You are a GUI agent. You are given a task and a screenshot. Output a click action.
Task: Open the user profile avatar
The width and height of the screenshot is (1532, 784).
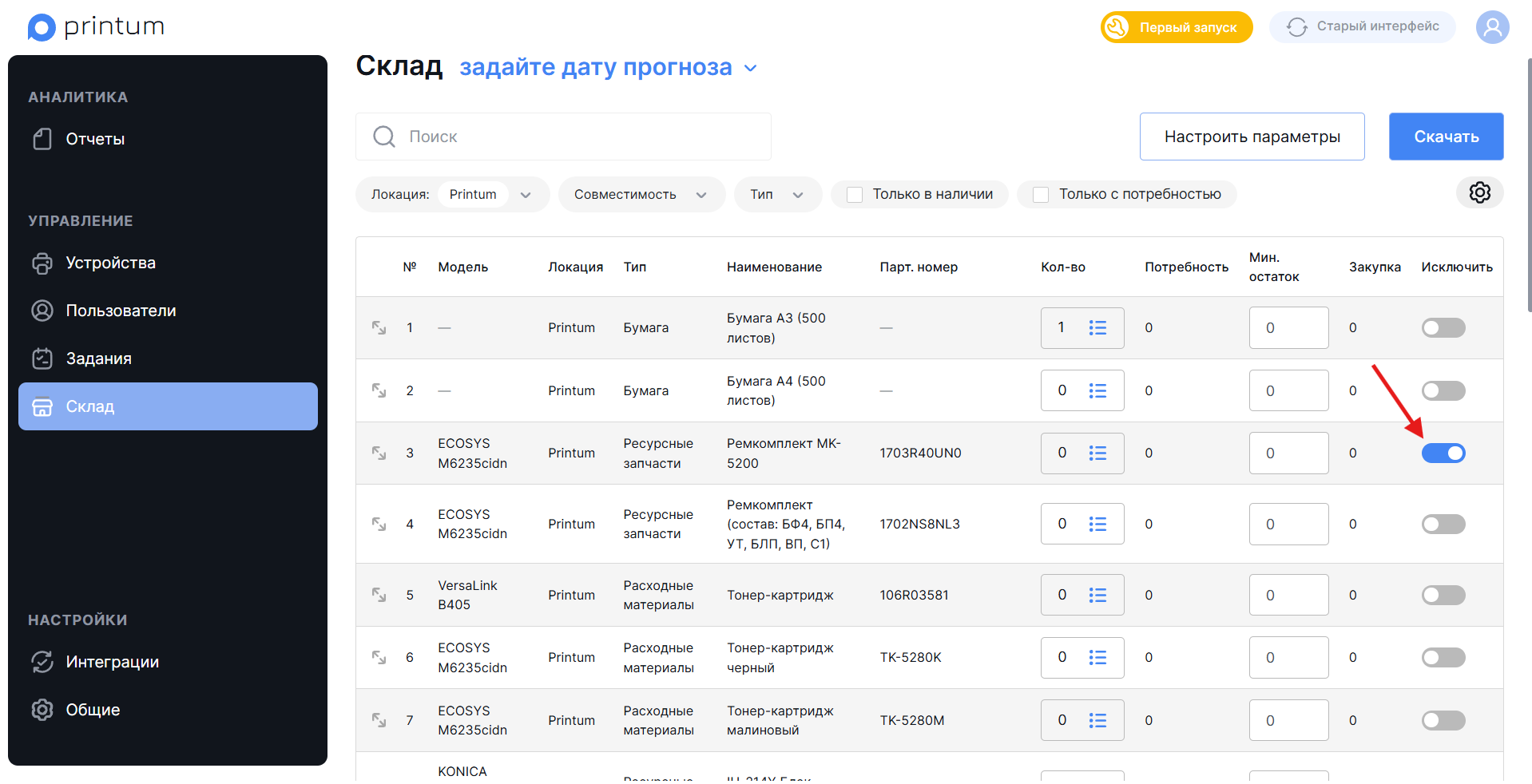coord(1492,27)
